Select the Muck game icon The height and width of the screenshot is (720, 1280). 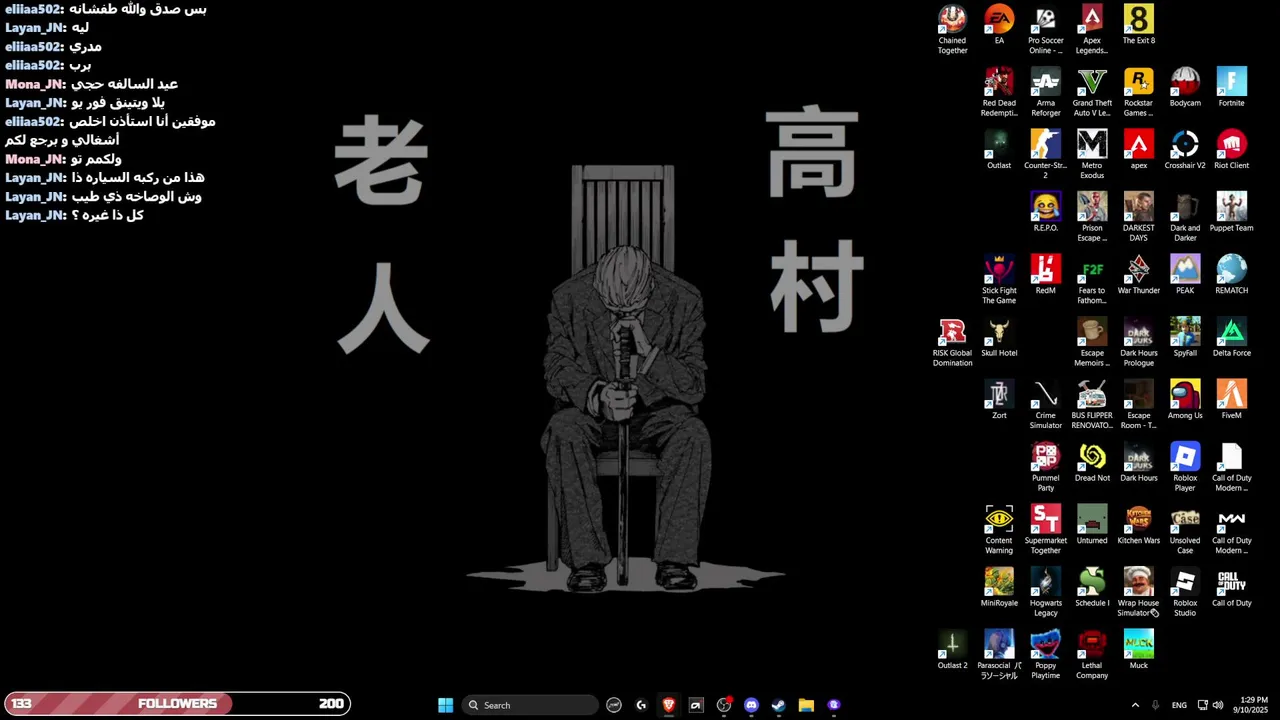tap(1138, 650)
